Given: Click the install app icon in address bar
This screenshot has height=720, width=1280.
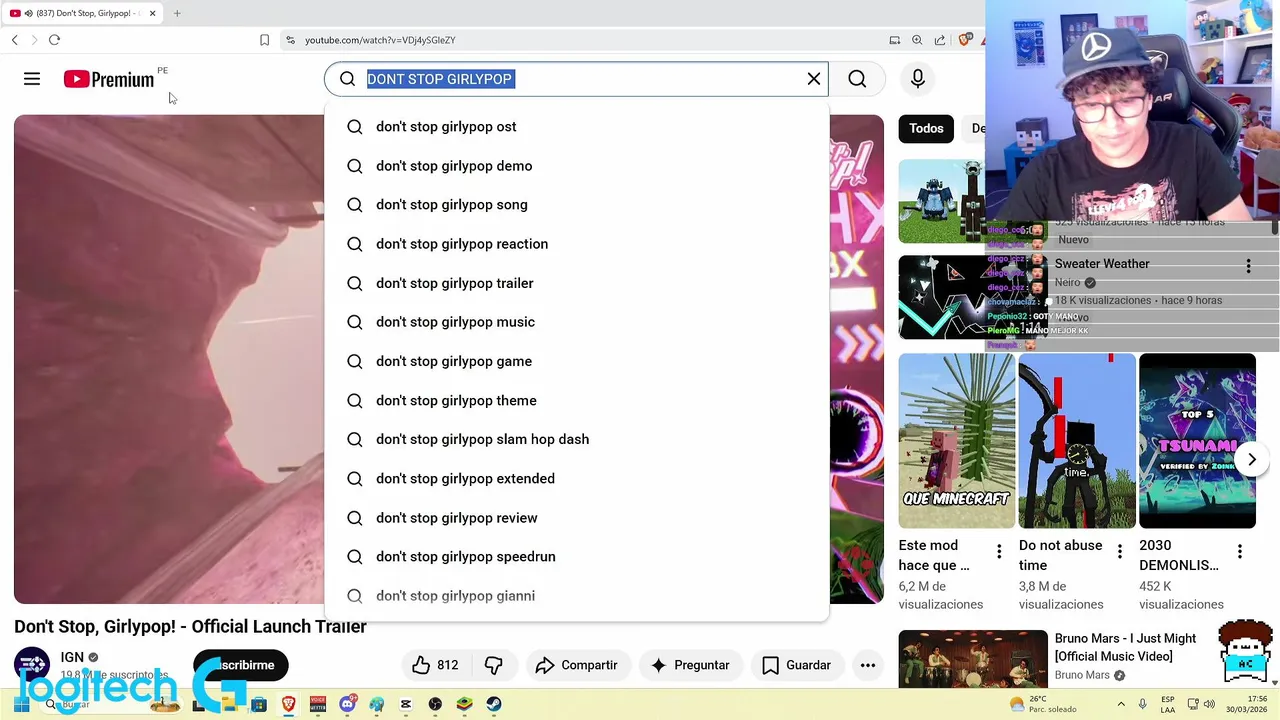Looking at the screenshot, I should click(x=895, y=40).
